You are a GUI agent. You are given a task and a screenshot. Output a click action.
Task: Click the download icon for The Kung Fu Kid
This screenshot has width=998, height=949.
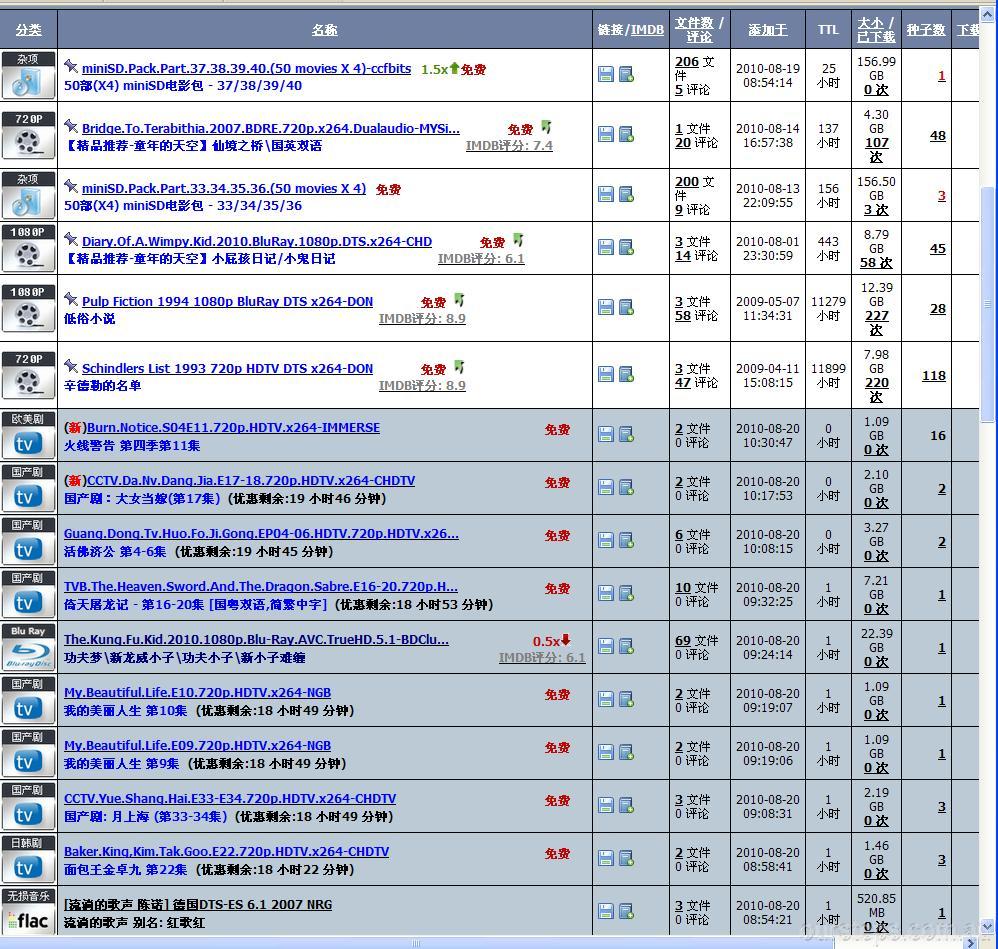pyautogui.click(x=606, y=646)
